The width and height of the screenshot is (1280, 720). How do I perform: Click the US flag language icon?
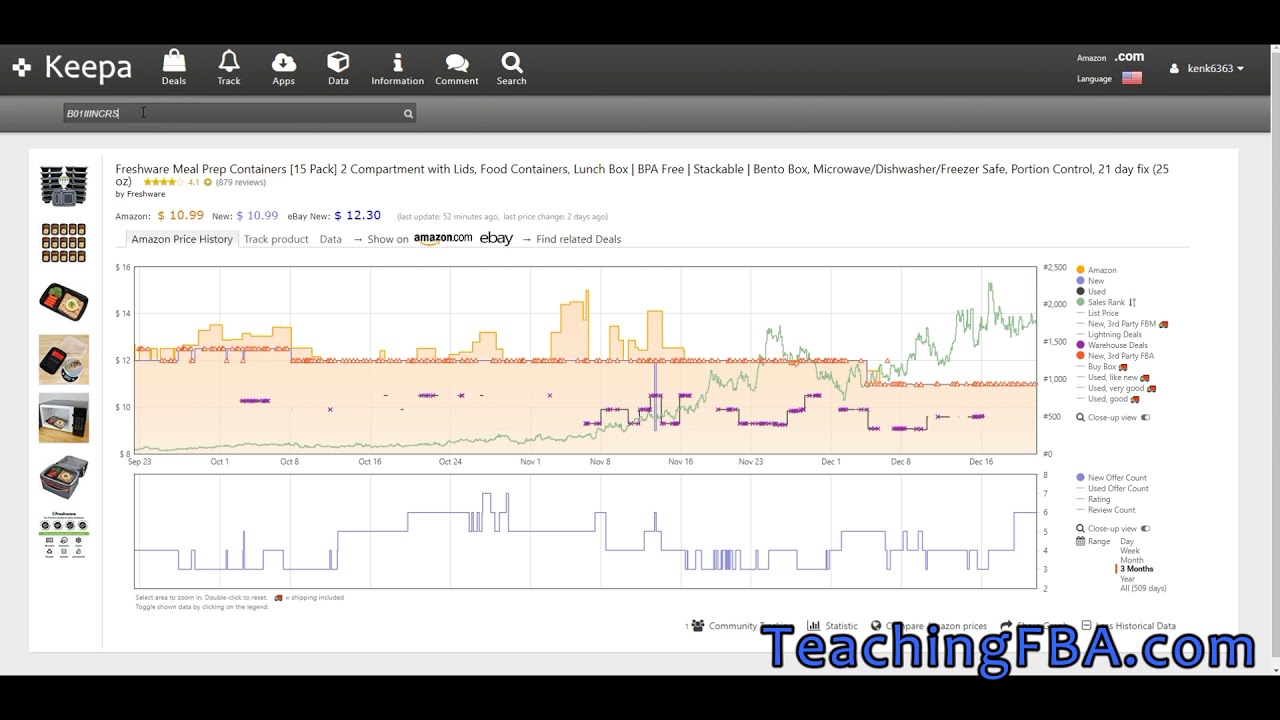point(1132,78)
